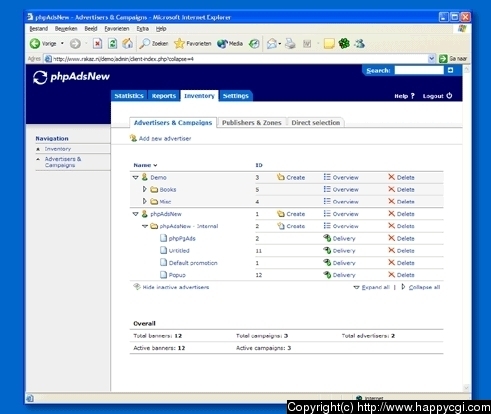Click the red Stop icon in IE toolbar
This screenshot has height=414, width=491.
click(x=97, y=44)
